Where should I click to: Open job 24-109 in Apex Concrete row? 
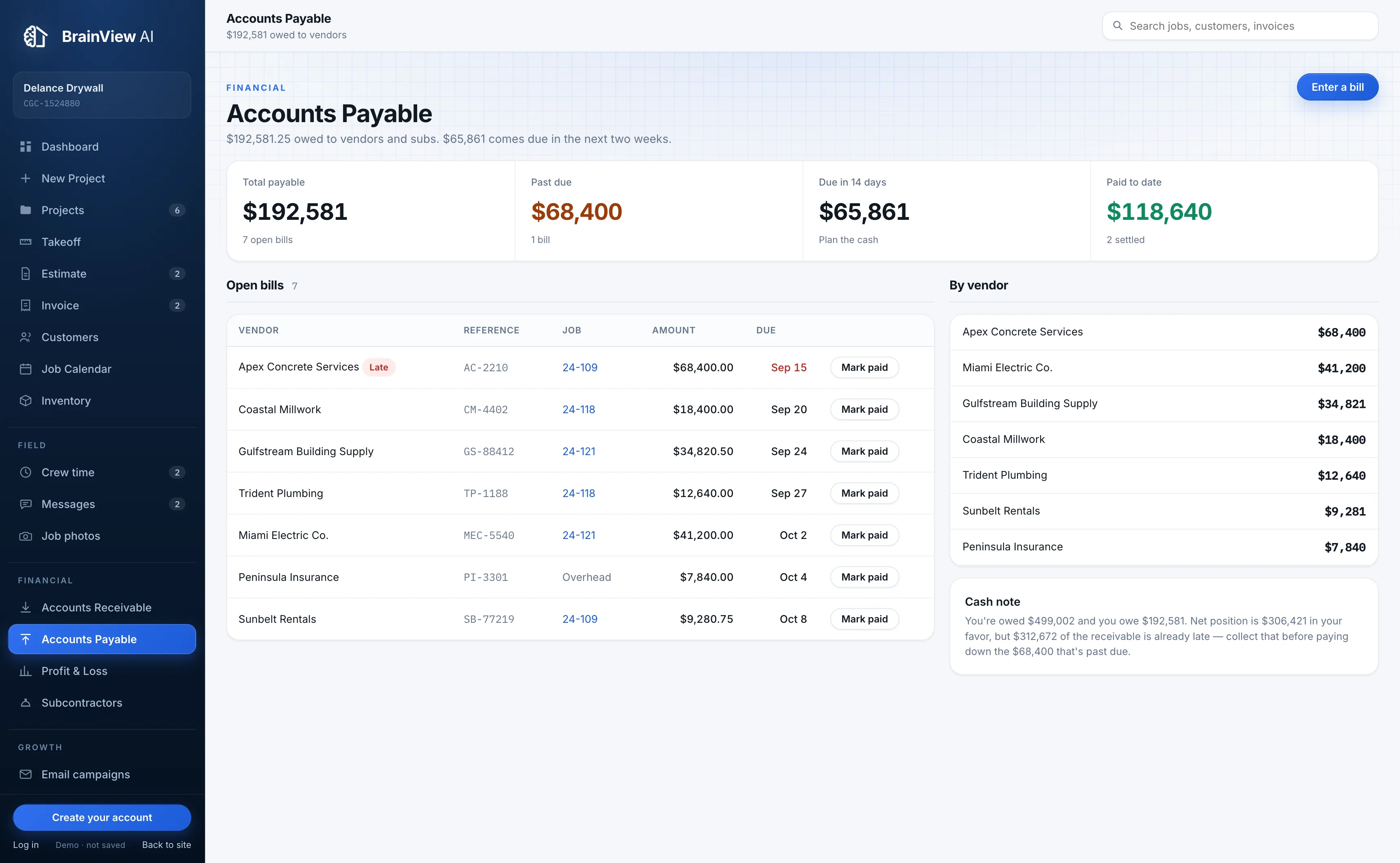[x=580, y=368]
